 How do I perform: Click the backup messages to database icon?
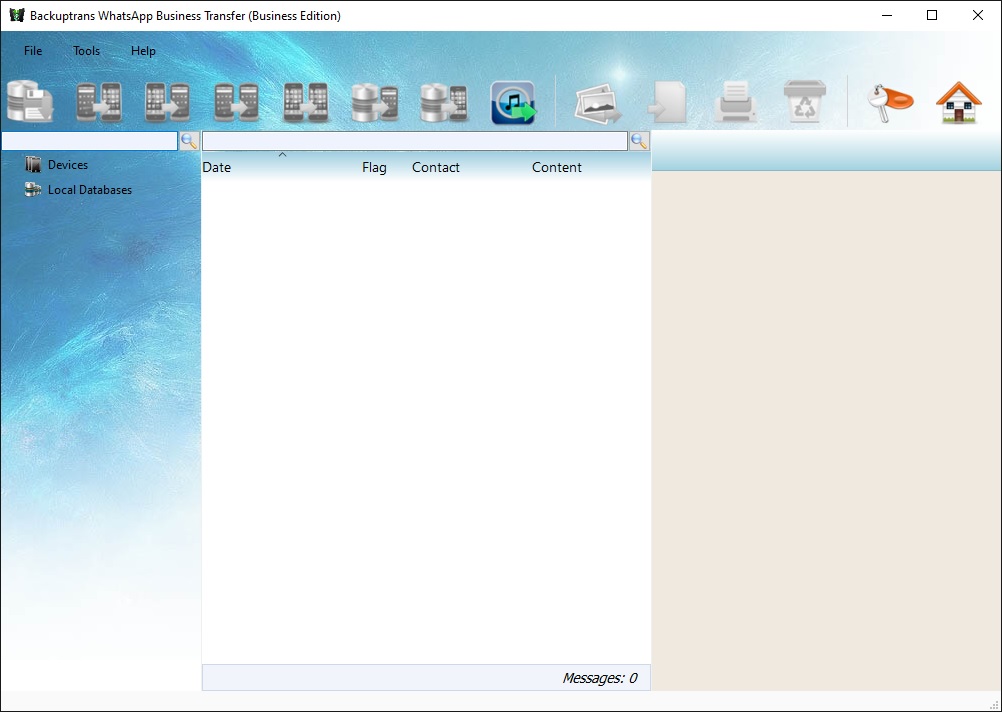click(x=30, y=102)
